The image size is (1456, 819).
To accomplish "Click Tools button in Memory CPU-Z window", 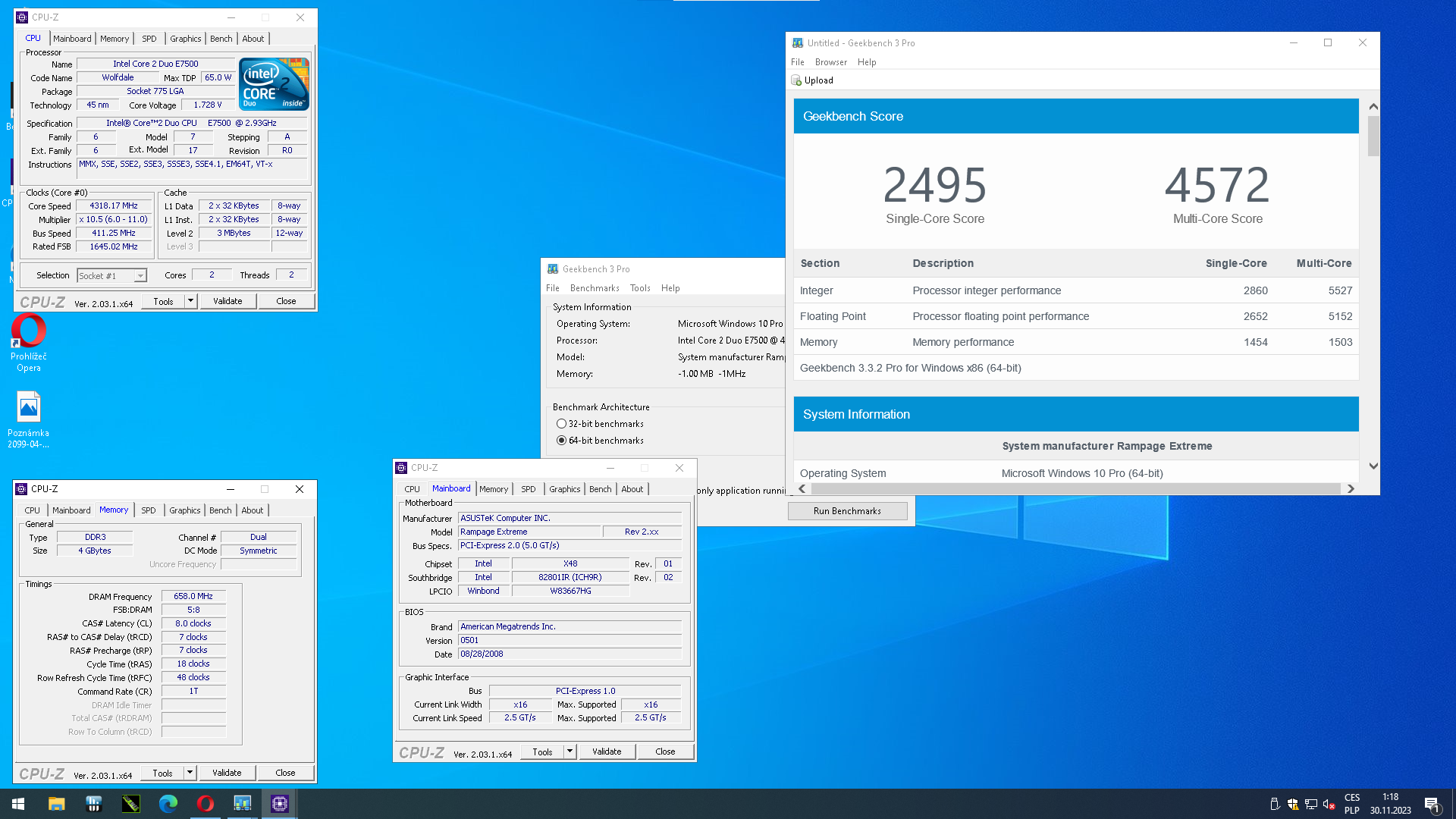I will click(x=162, y=773).
